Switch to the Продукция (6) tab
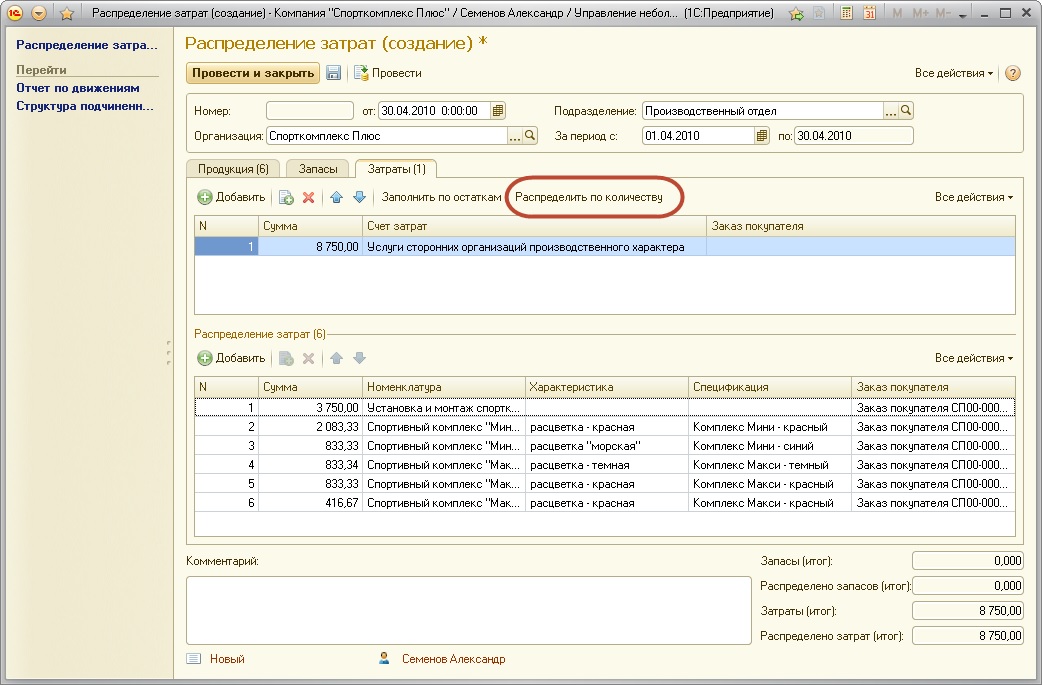Screen dimensions: 1042x685 233,169
